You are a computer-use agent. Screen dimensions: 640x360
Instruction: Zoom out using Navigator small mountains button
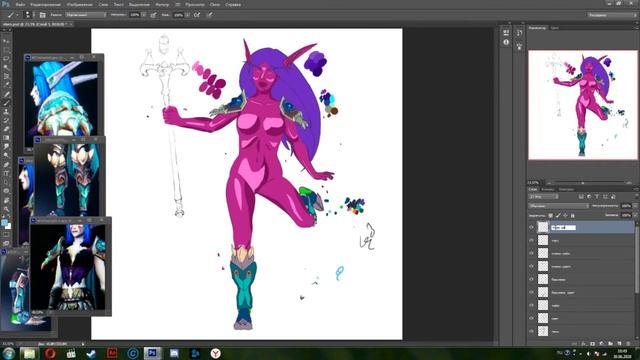(x=549, y=182)
